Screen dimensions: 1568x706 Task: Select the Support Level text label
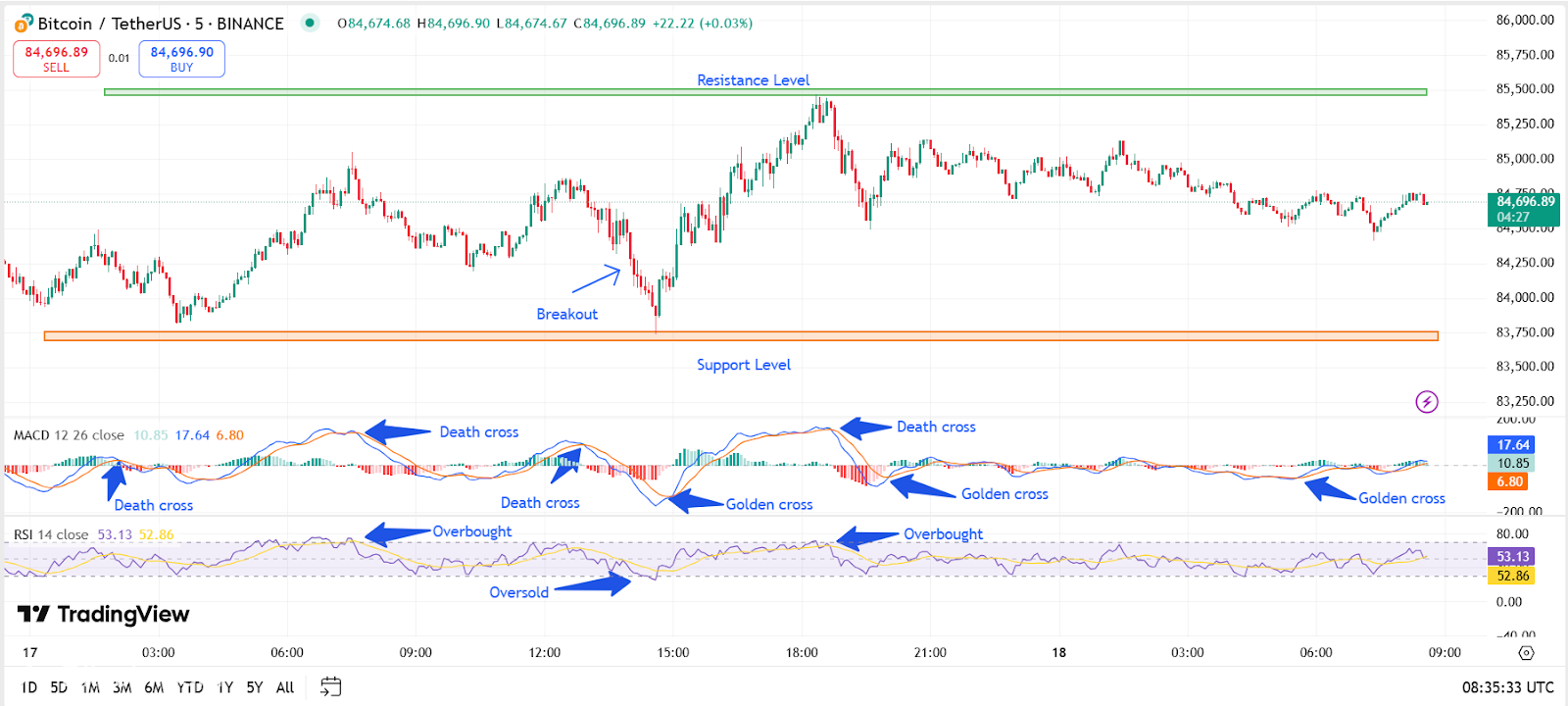pyautogui.click(x=743, y=365)
